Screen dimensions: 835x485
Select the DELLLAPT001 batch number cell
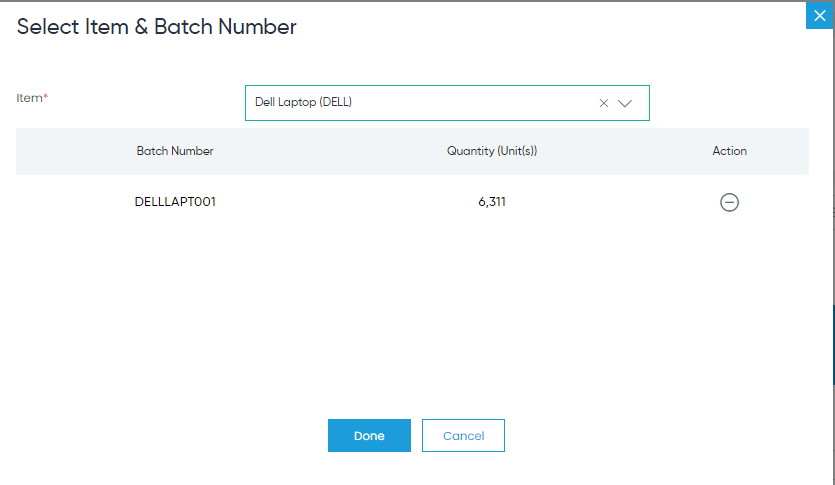point(175,202)
